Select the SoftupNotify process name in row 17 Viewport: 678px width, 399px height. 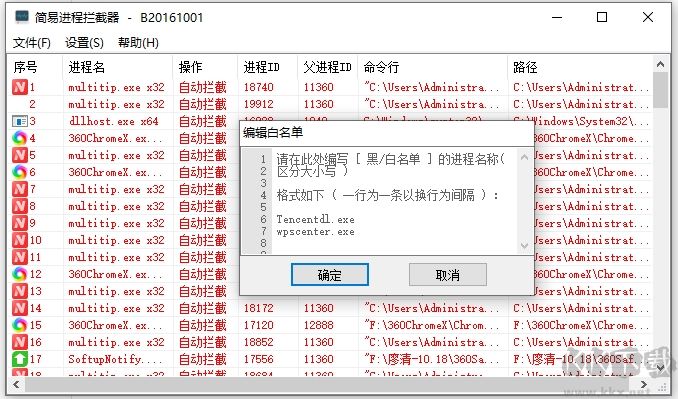(115, 359)
